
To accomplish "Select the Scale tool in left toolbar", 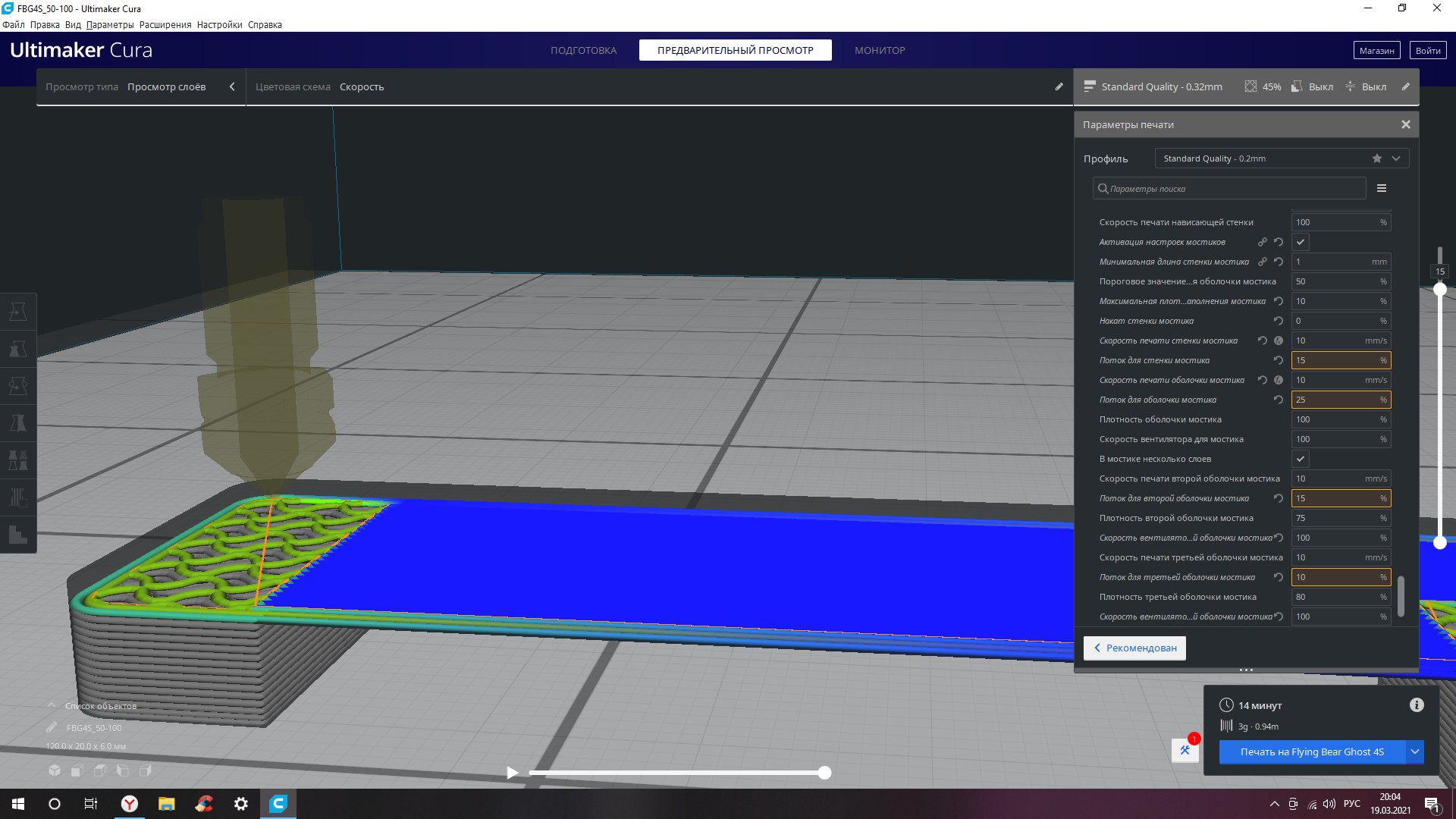I will [x=18, y=349].
